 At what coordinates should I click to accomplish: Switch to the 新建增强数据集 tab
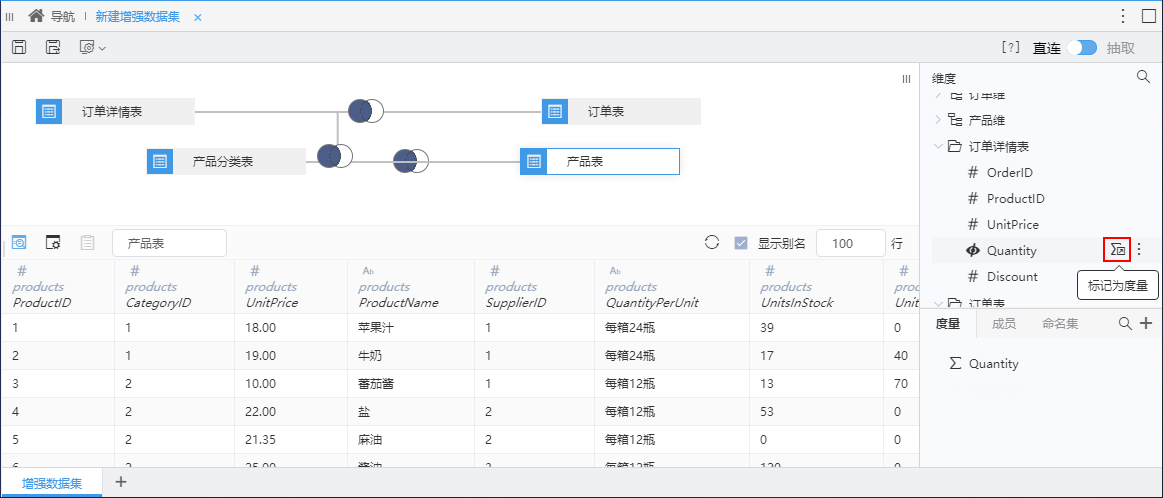137,16
